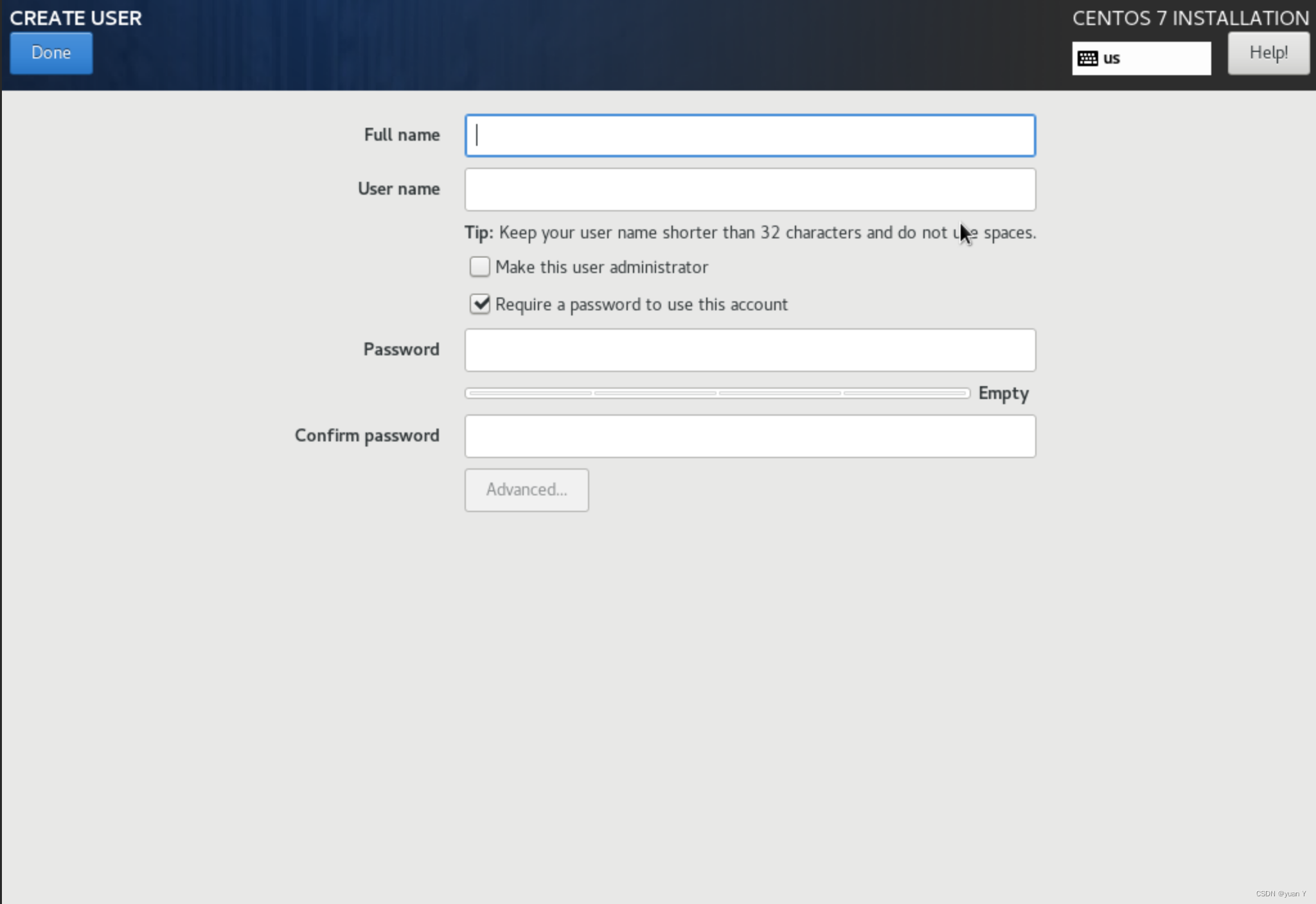The height and width of the screenshot is (904, 1316).
Task: Click the keyboard layout icon
Action: 1087,58
